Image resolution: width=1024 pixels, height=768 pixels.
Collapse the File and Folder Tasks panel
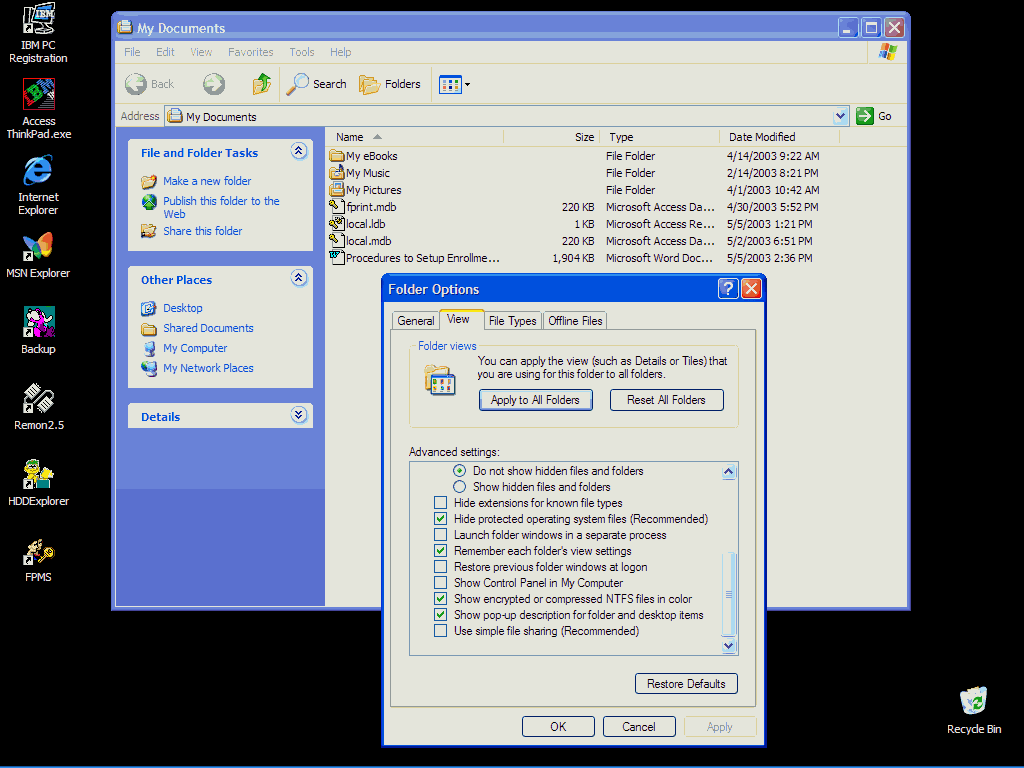pos(298,152)
